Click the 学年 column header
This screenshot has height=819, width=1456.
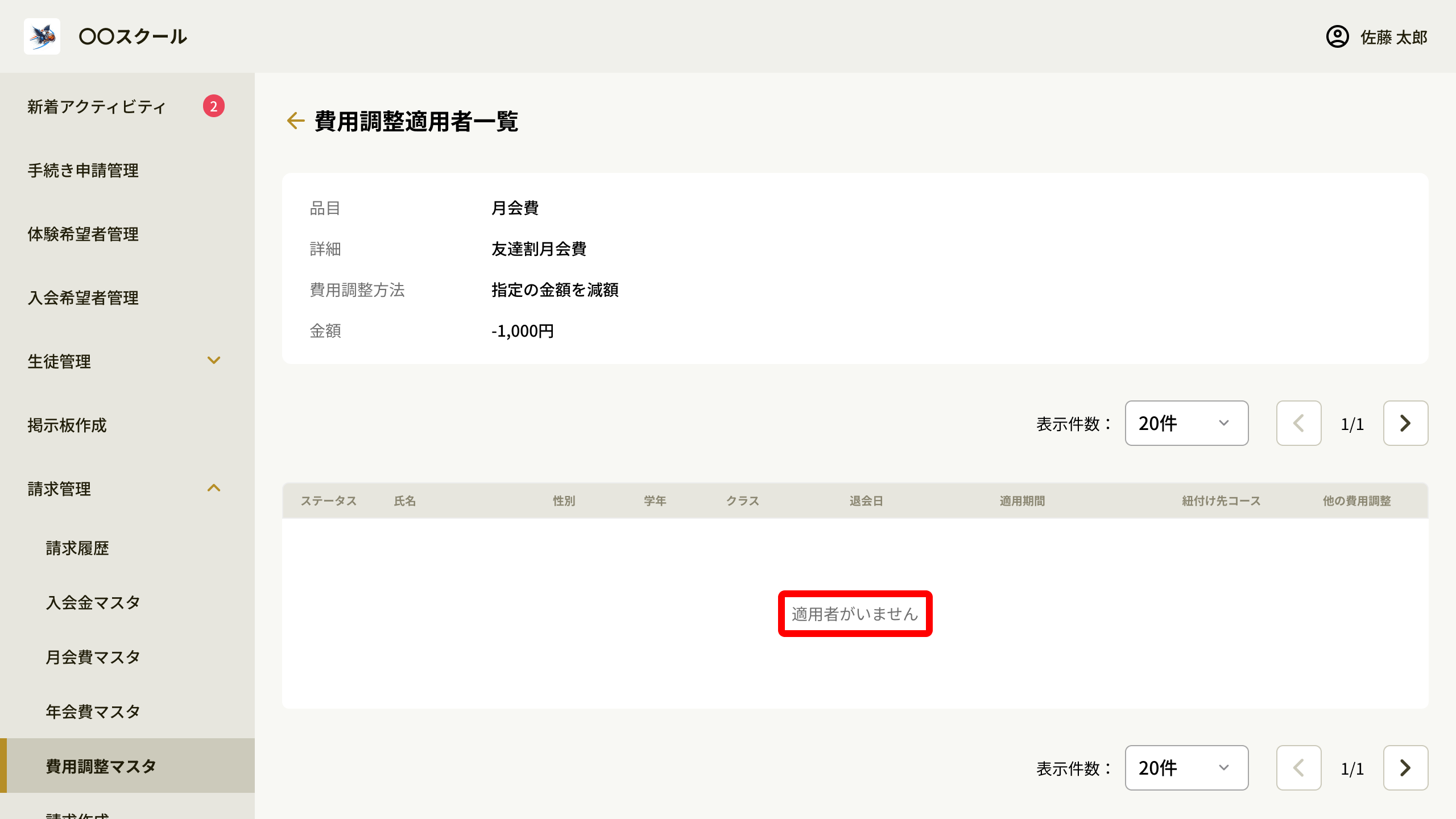tap(655, 500)
